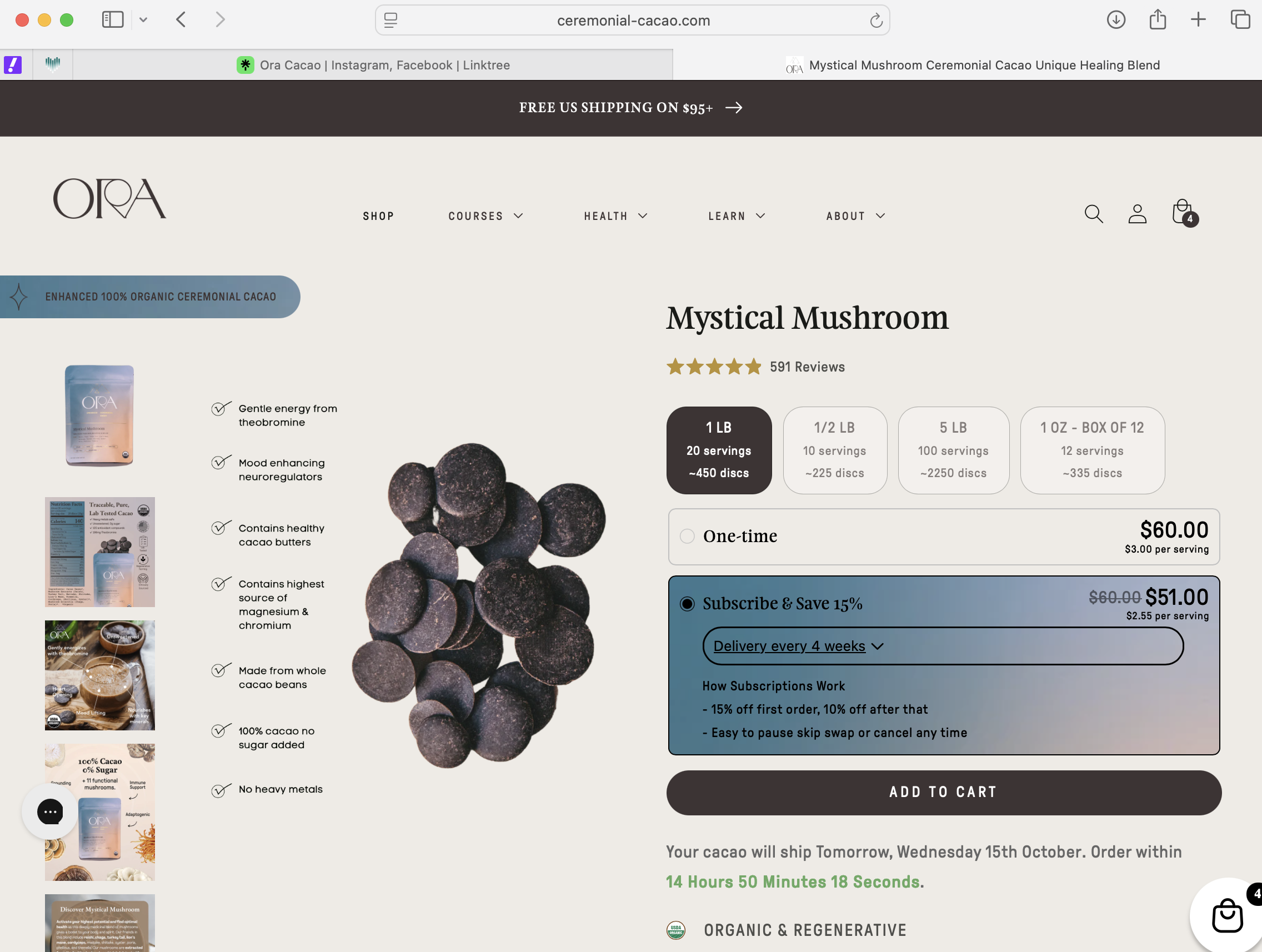This screenshot has width=1262, height=952.
Task: Expand the COURSES navigation menu
Action: point(485,216)
